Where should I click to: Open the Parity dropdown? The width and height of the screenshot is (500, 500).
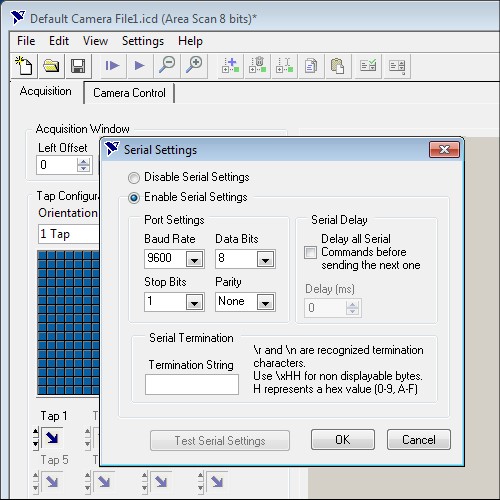click(x=265, y=303)
